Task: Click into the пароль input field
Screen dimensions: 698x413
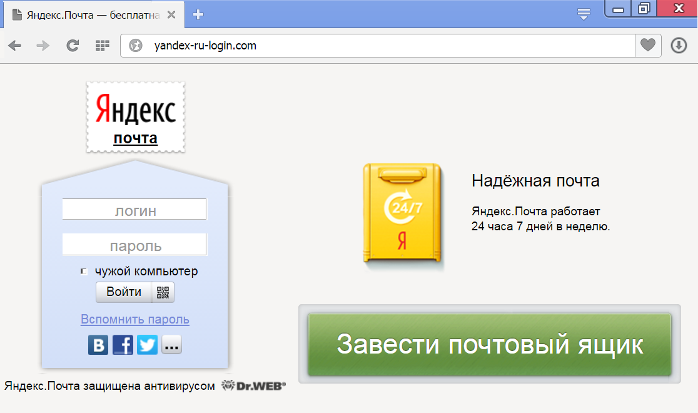Action: [134, 244]
